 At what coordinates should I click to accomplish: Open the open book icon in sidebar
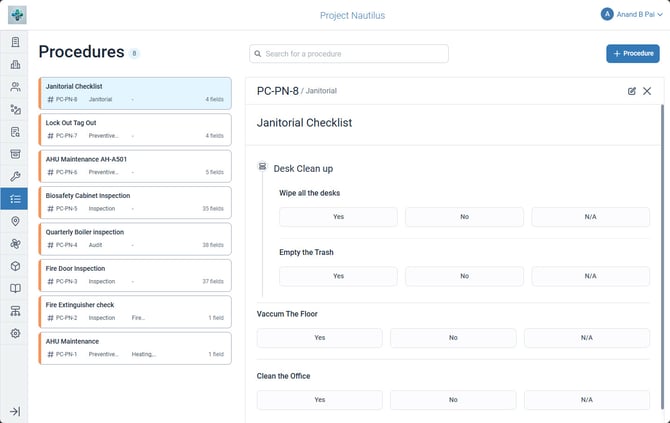tap(15, 288)
